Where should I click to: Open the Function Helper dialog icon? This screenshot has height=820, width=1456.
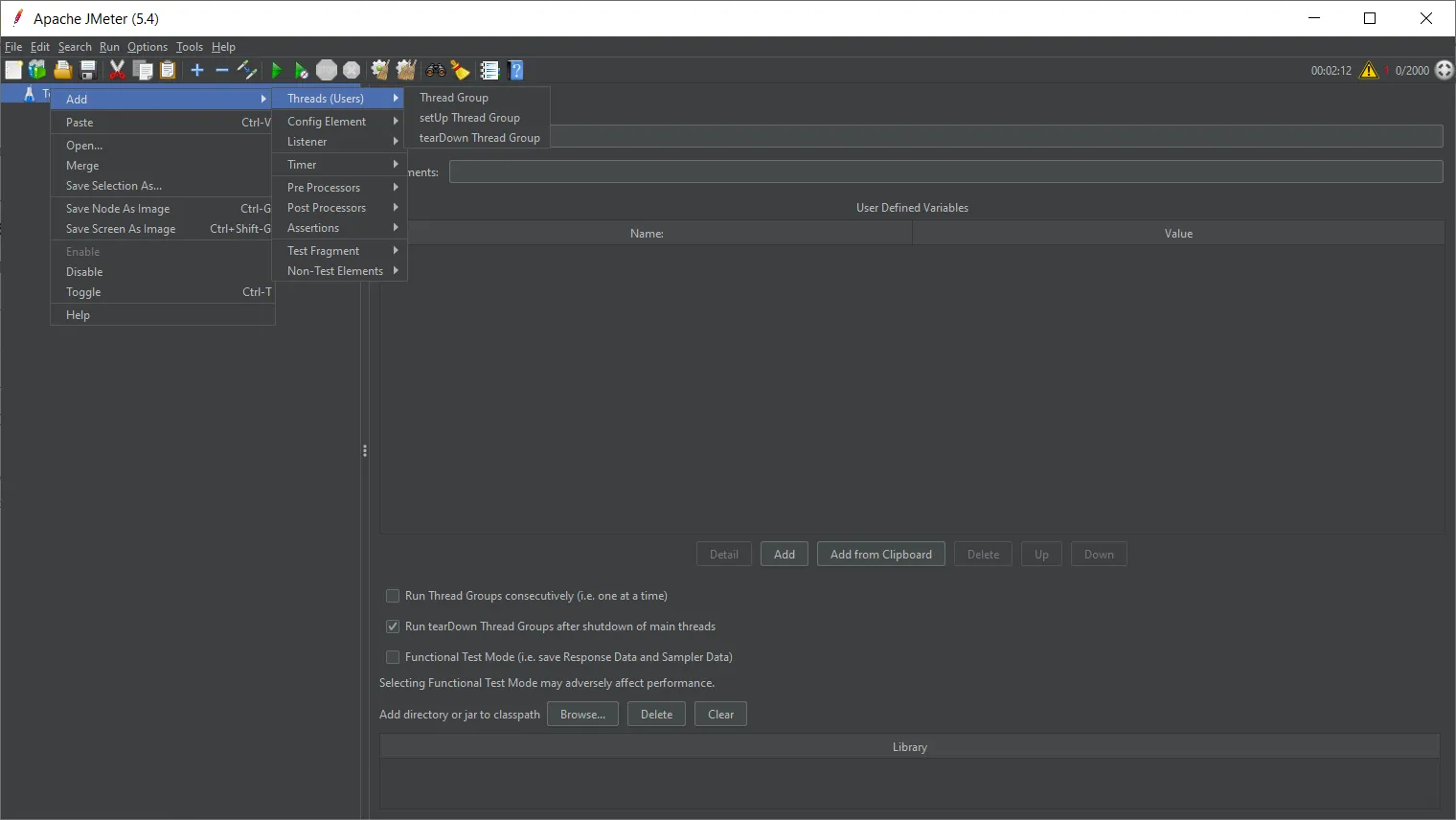489,70
